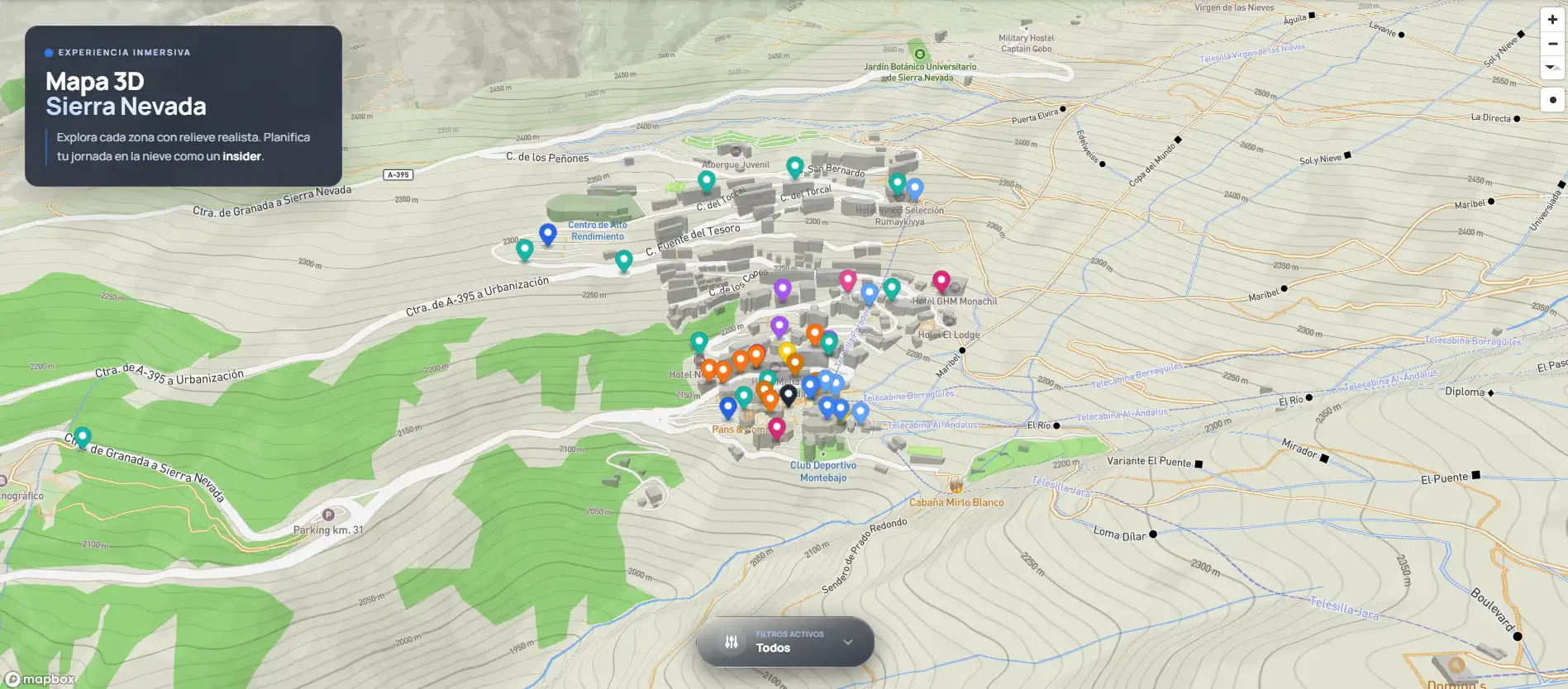Image resolution: width=1568 pixels, height=689 pixels.
Task: Select teal marker beside San Bernardo label
Action: pos(794,168)
